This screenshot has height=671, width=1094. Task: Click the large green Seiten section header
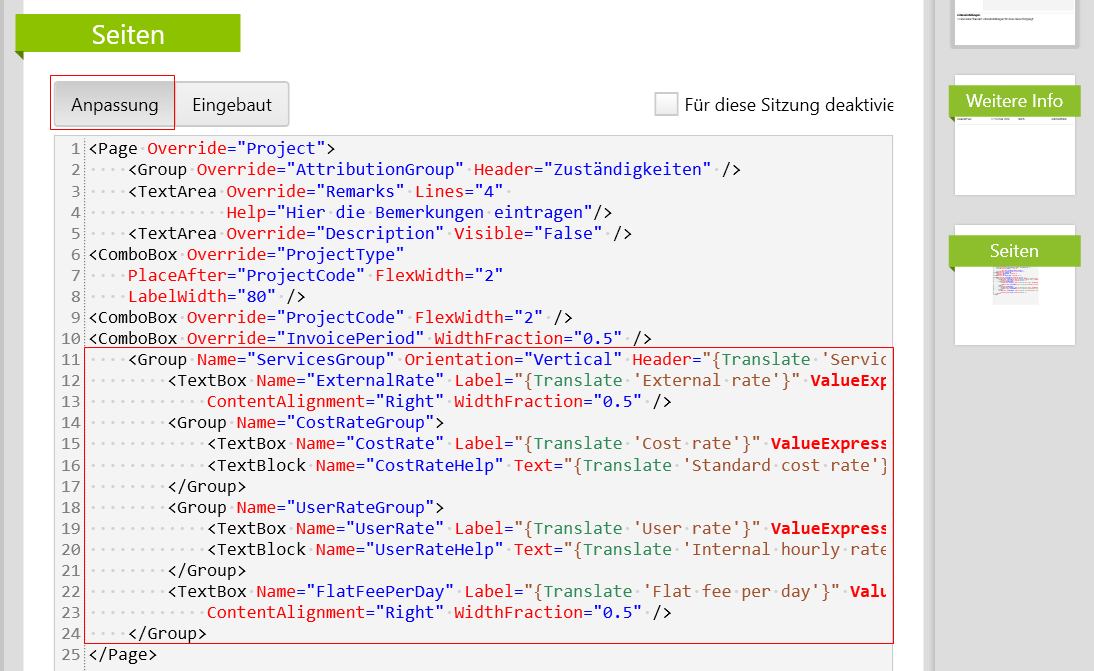click(128, 34)
